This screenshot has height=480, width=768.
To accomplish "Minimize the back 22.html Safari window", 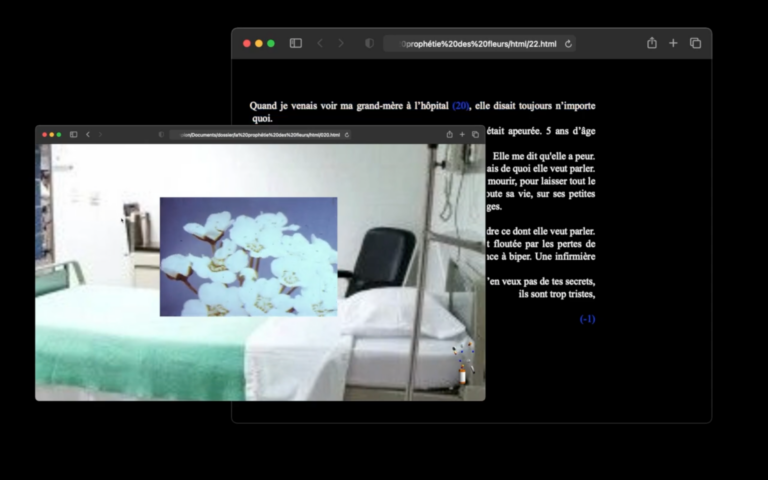I will tap(259, 43).
